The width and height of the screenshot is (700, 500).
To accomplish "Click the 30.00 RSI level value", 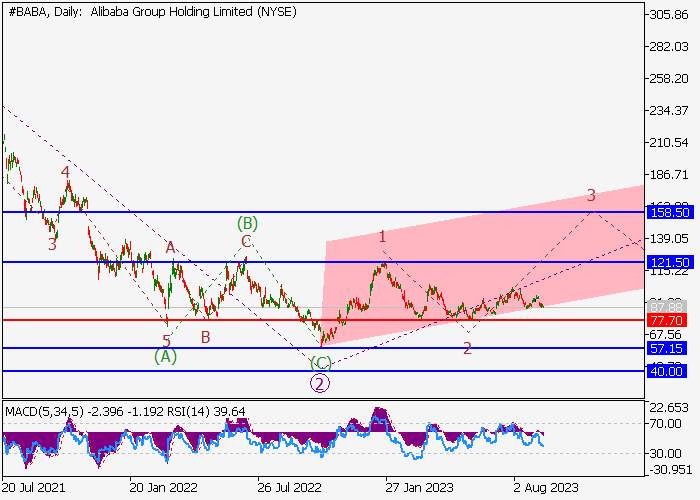I will (666, 454).
